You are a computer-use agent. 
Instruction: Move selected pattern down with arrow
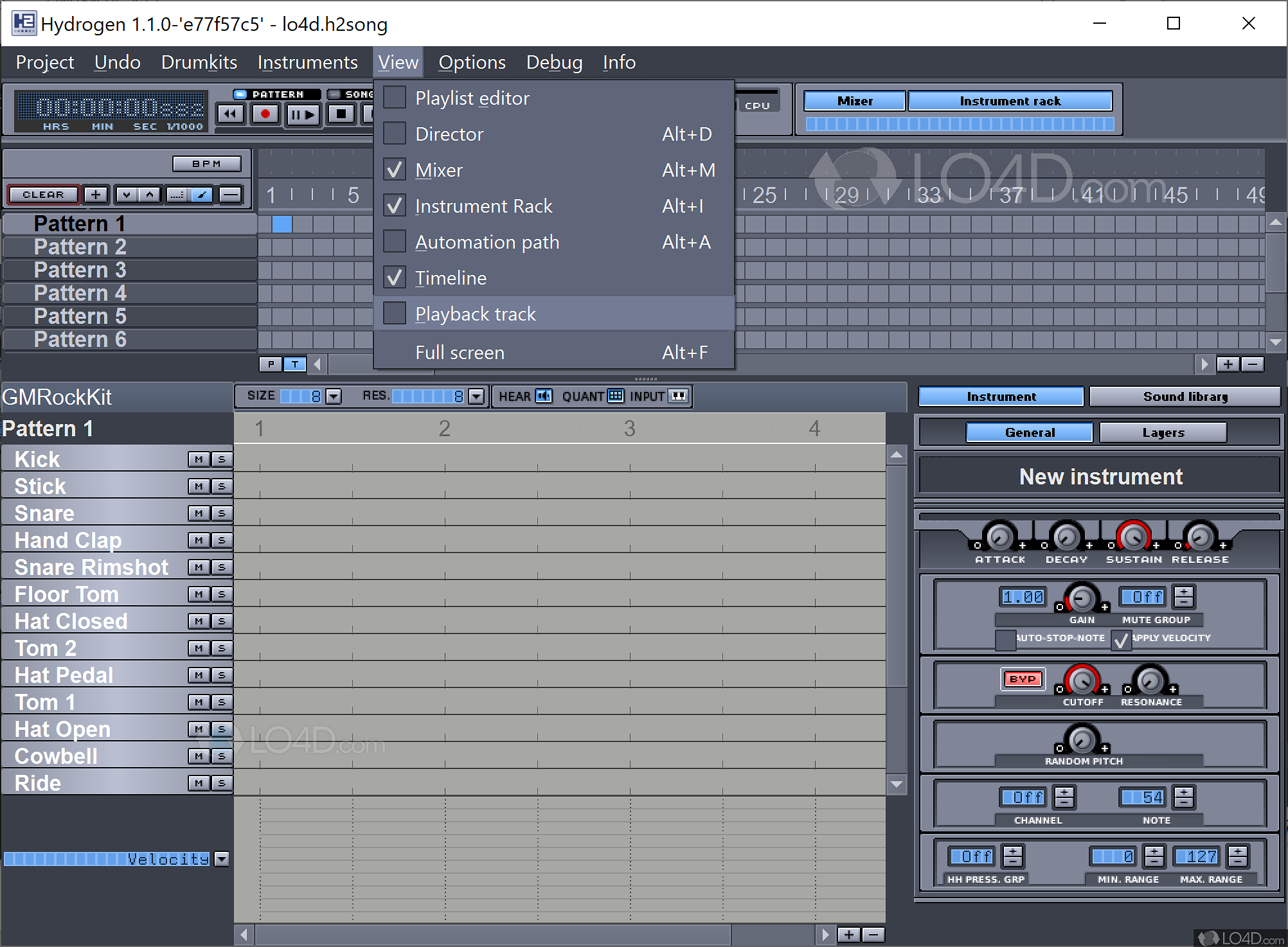[127, 195]
